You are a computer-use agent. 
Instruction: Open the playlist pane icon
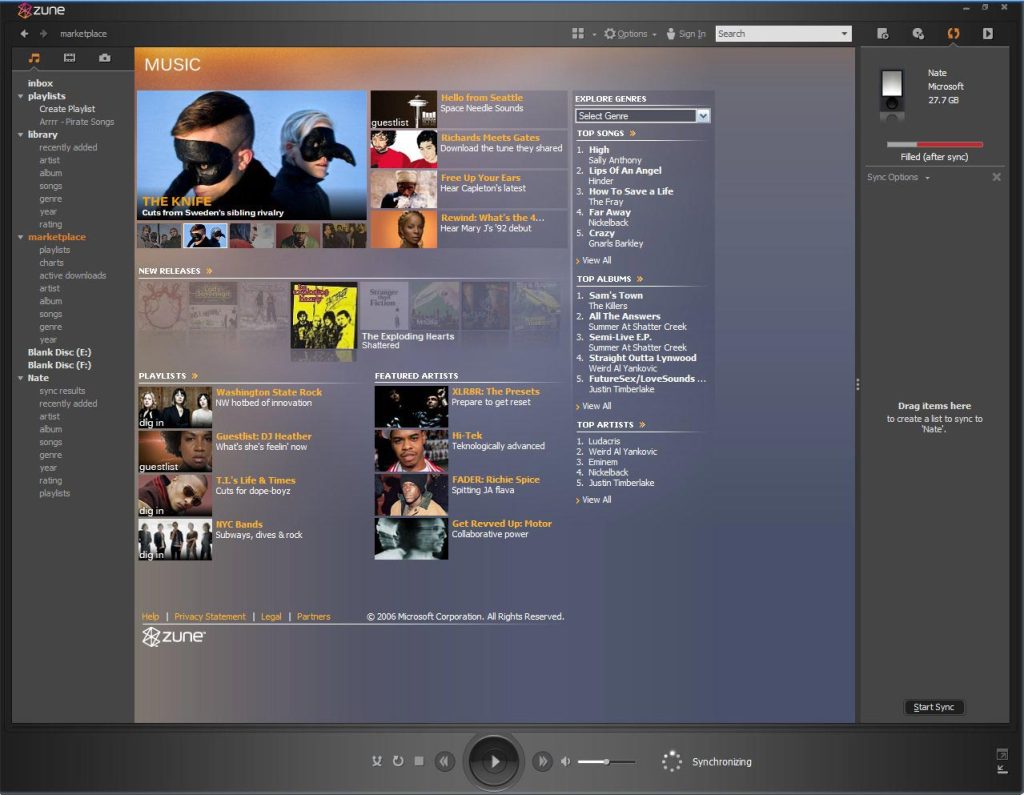click(882, 33)
